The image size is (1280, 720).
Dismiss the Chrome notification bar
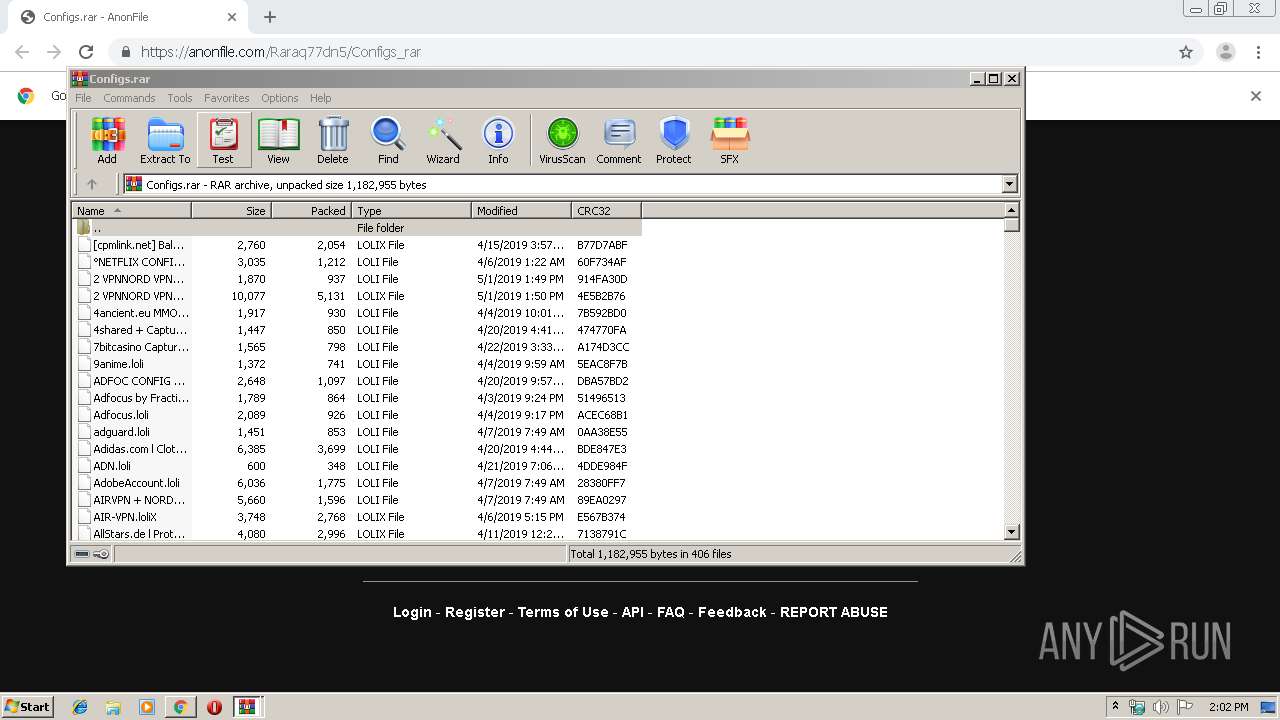coord(1256,96)
